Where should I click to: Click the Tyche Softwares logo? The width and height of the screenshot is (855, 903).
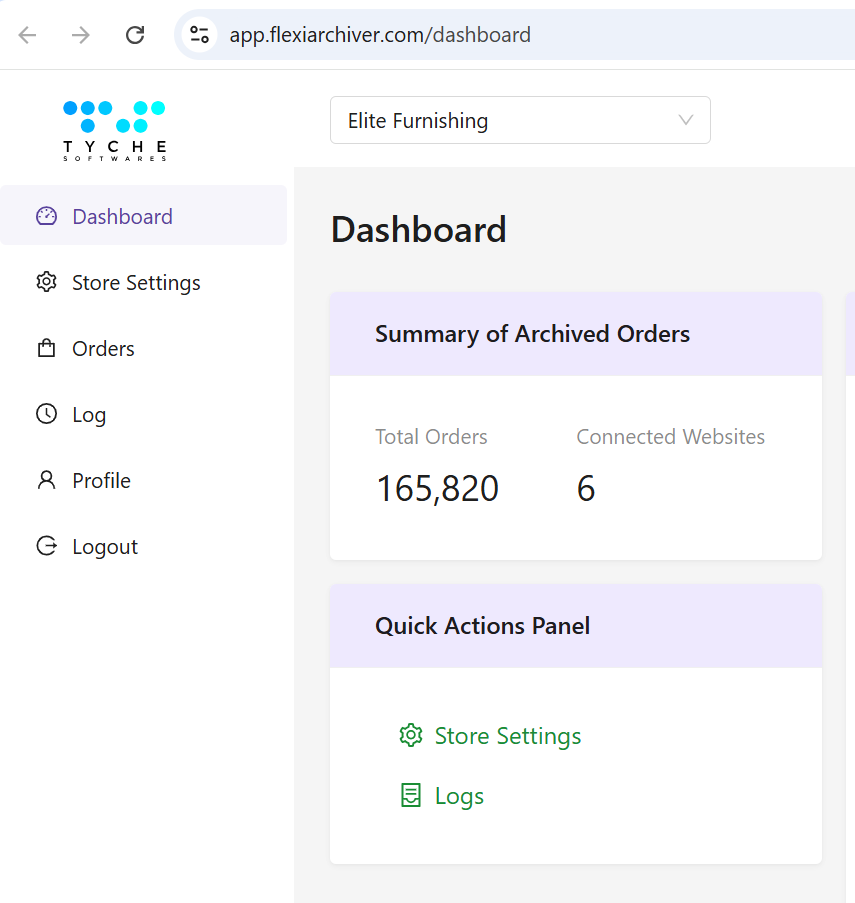tap(113, 130)
